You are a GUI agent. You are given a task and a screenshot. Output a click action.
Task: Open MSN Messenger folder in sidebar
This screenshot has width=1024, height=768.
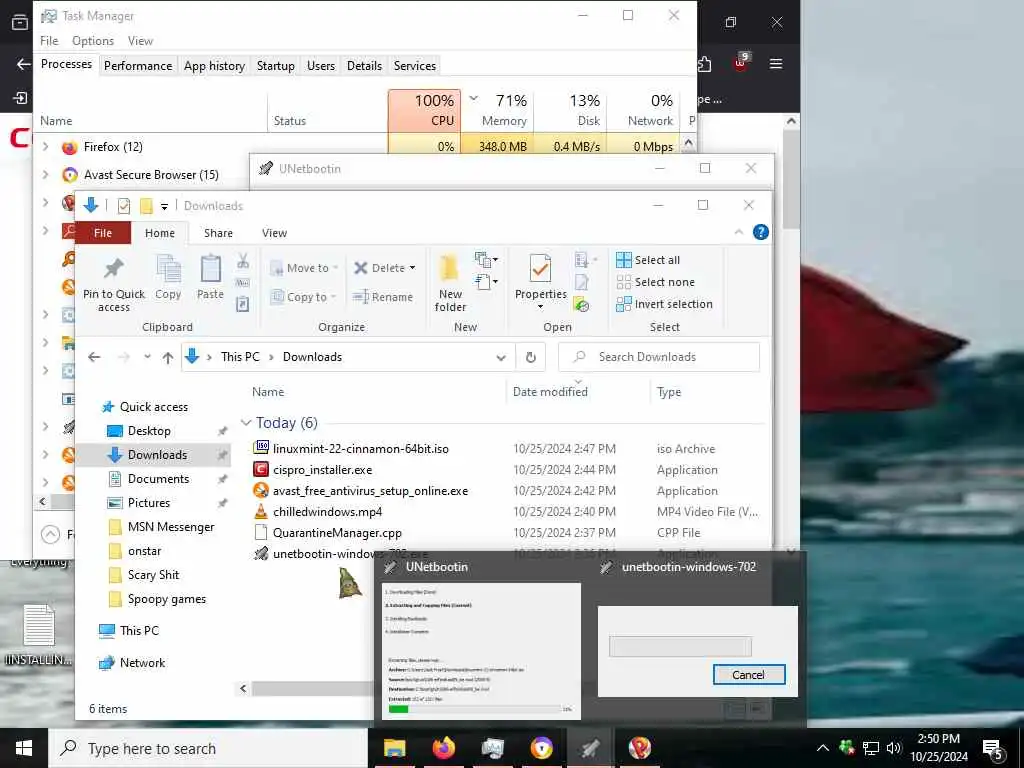click(x=170, y=527)
